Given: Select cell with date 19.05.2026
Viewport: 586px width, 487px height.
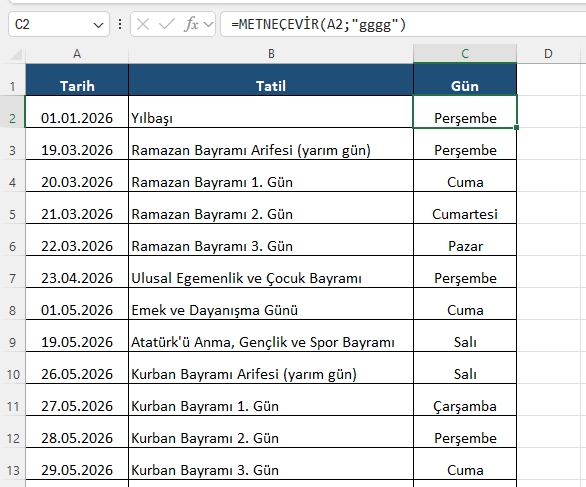Looking at the screenshot, I should pyautogui.click(x=77, y=336).
